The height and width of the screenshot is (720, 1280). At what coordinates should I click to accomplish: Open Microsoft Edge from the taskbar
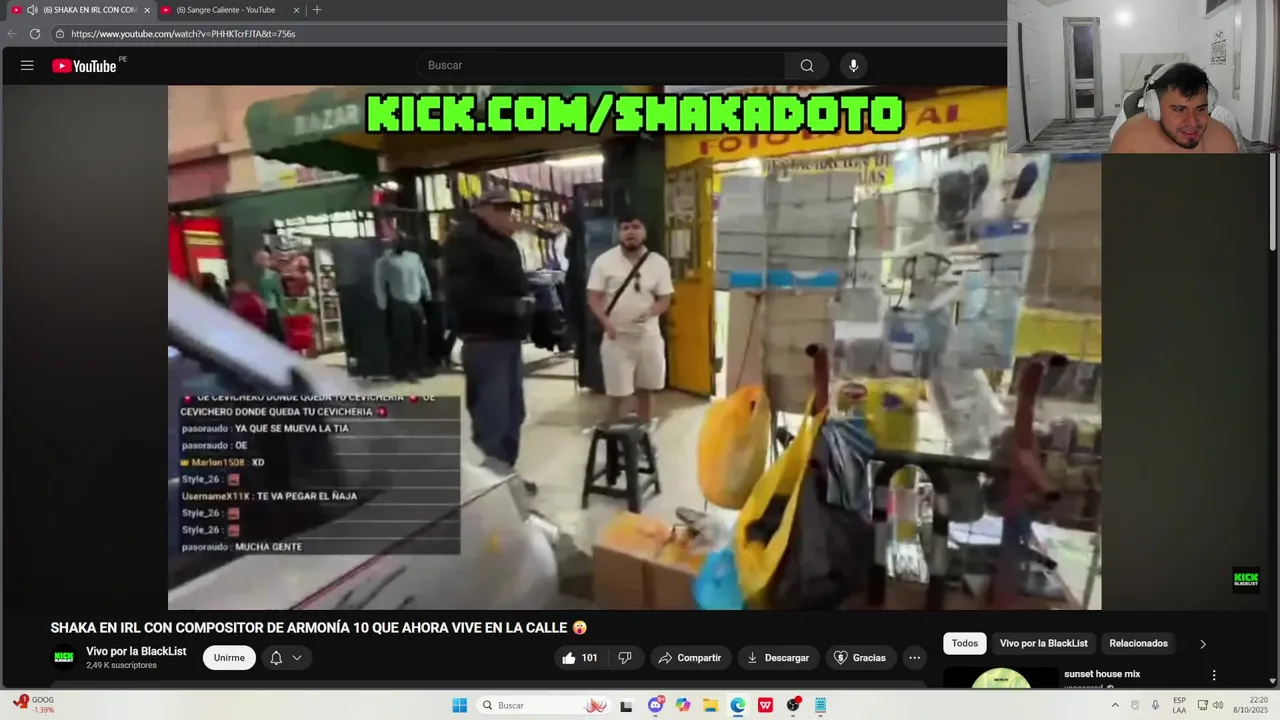[x=738, y=705]
